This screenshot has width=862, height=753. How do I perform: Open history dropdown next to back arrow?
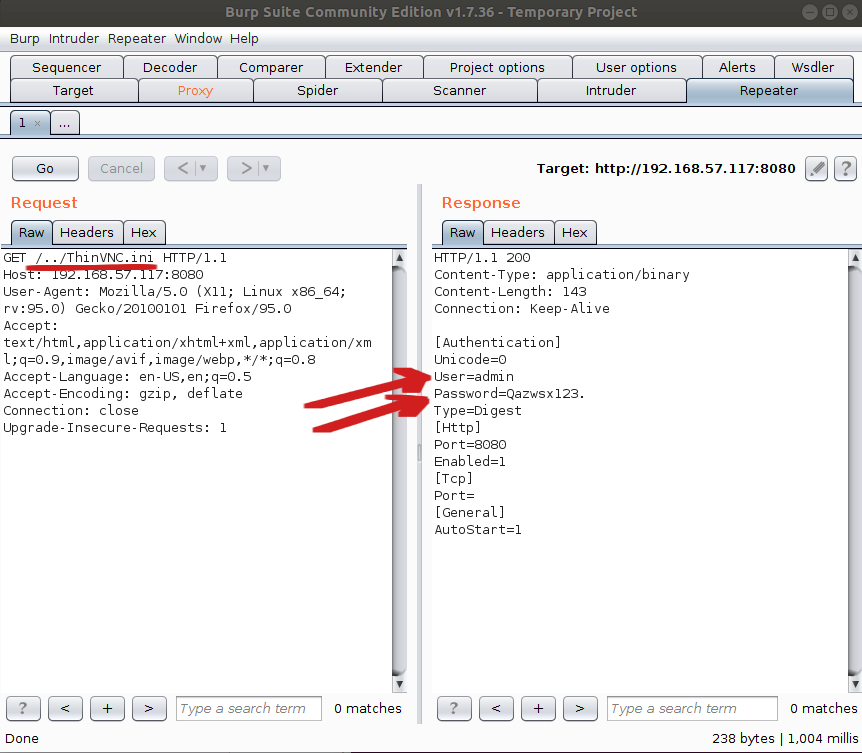click(x=203, y=168)
